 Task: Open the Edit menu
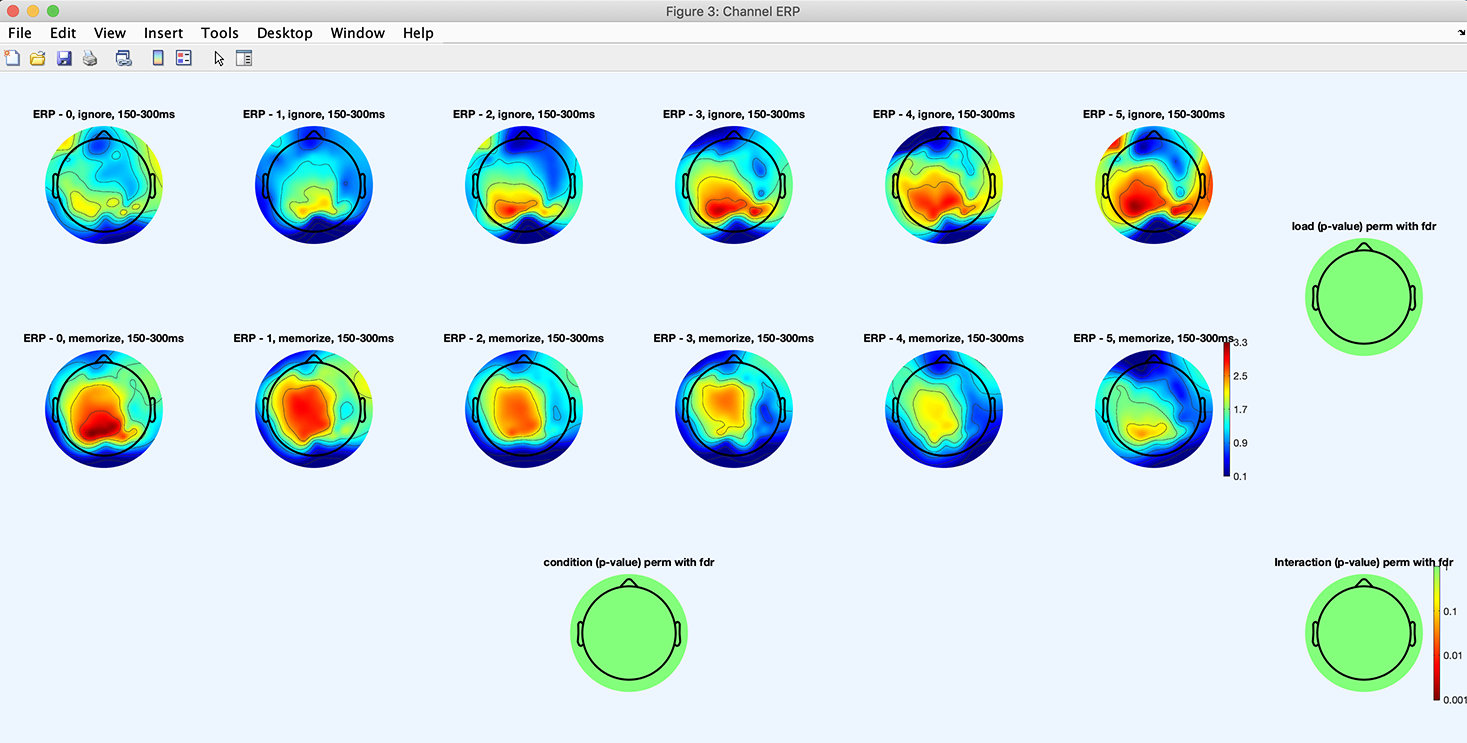pyautogui.click(x=63, y=33)
